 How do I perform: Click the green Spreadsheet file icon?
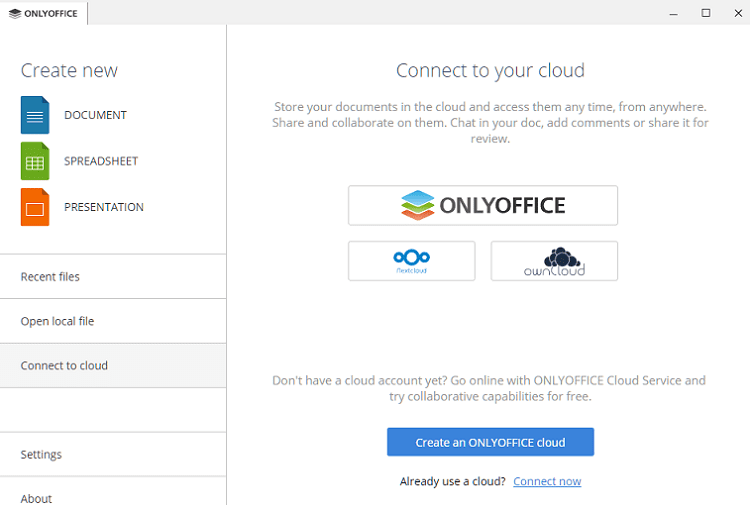coord(35,161)
